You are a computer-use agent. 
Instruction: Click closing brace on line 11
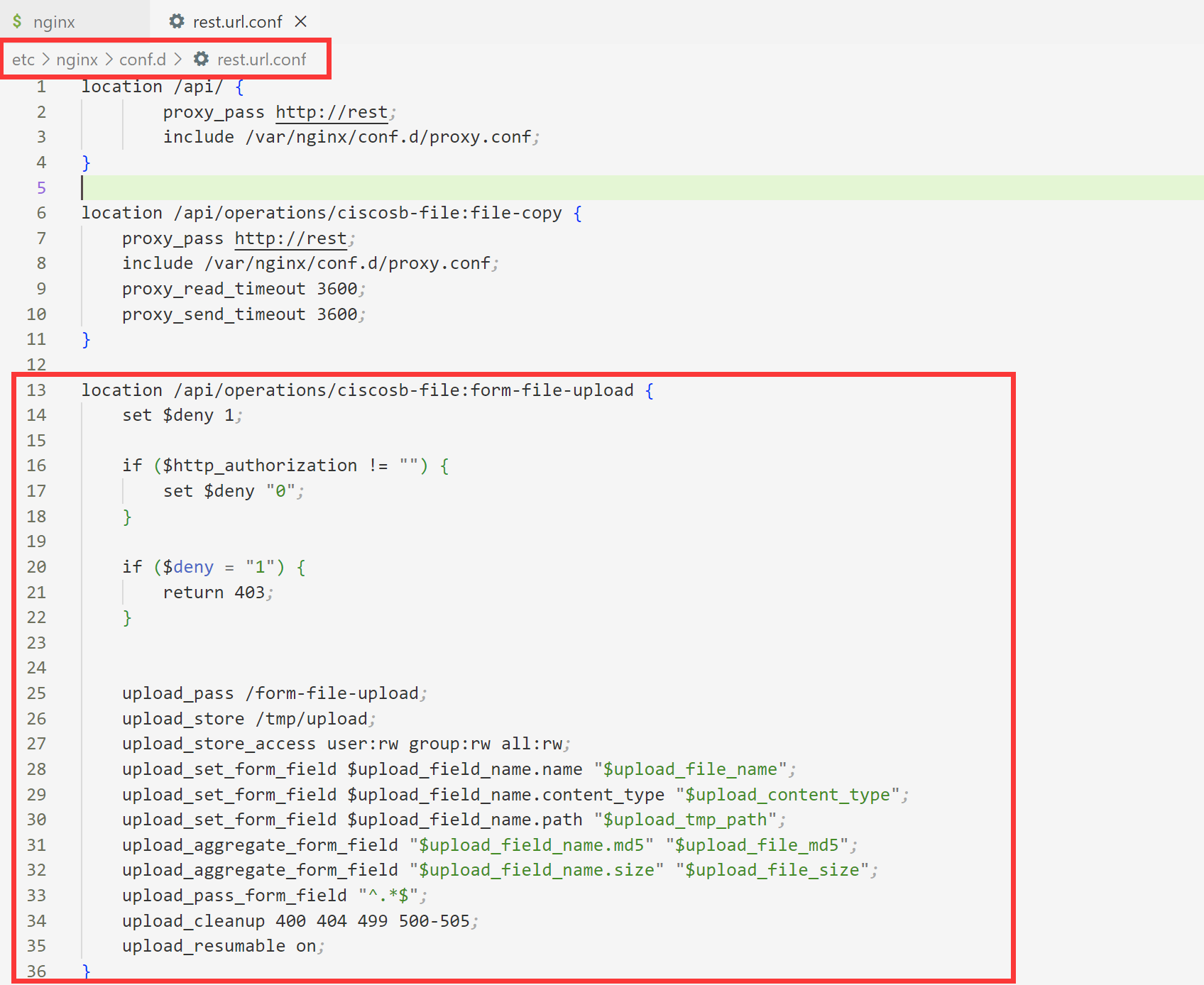point(86,339)
